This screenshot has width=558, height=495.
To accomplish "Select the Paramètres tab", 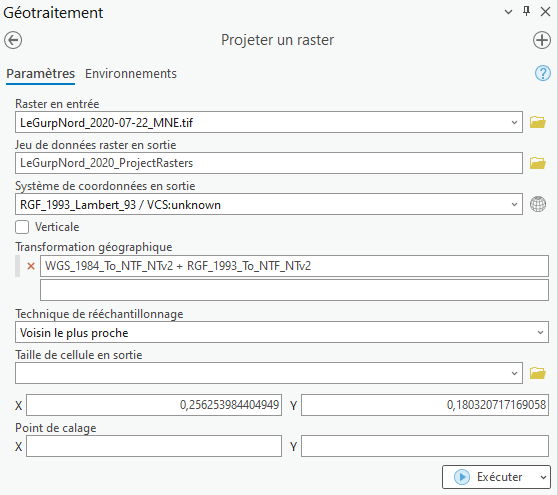I will (41, 74).
